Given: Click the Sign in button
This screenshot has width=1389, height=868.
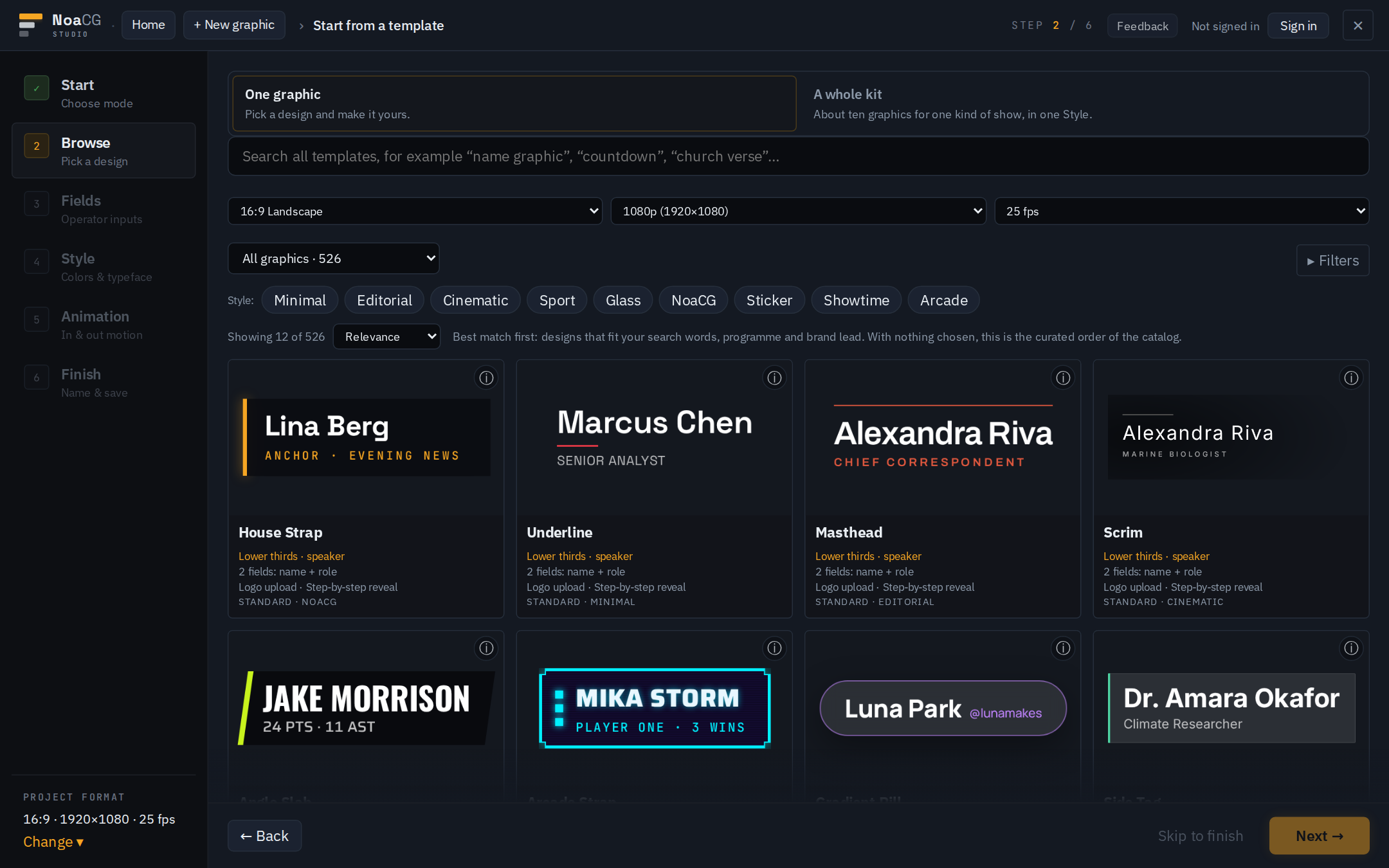Looking at the screenshot, I should 1298,26.
